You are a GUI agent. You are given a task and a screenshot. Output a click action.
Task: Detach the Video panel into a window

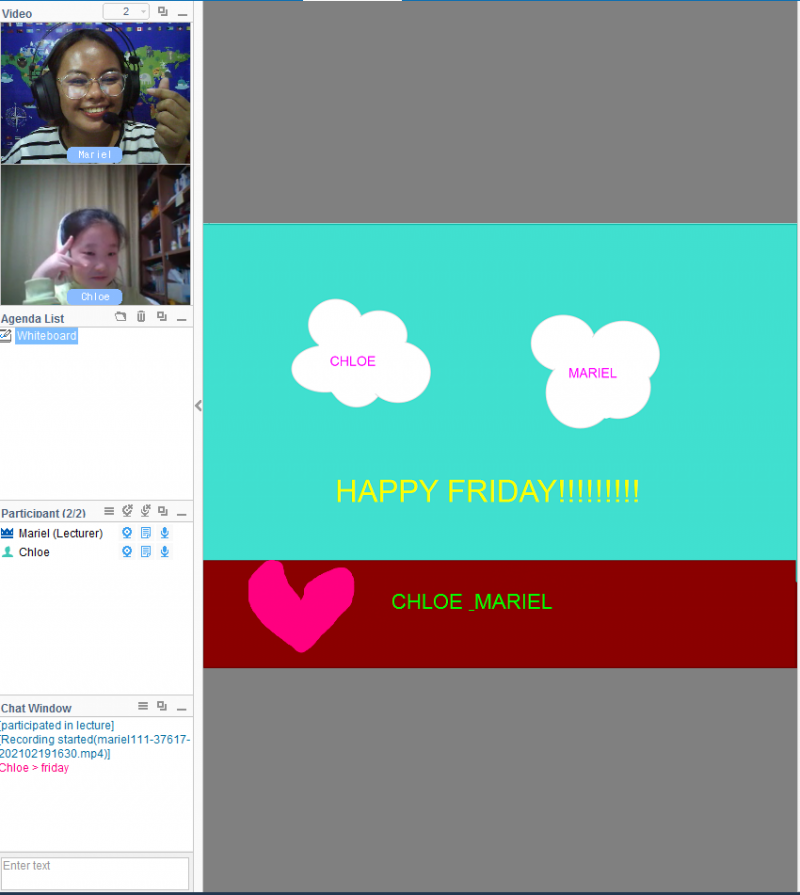coord(163,12)
